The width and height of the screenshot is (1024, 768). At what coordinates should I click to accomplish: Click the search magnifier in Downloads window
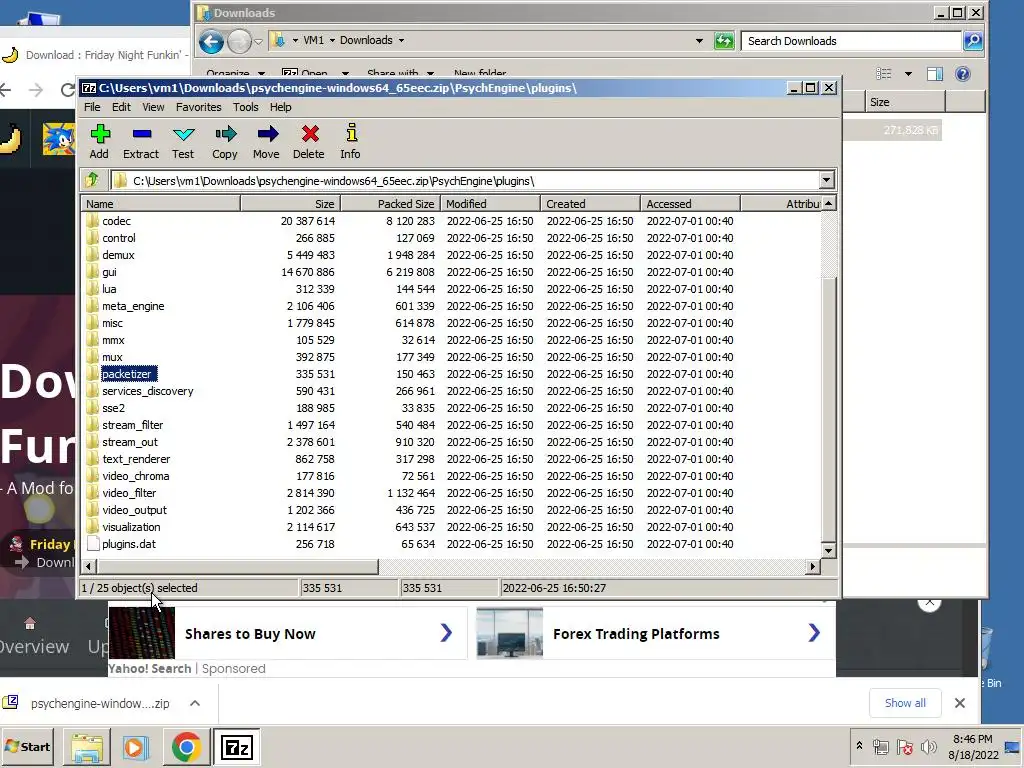pyautogui.click(x=972, y=40)
